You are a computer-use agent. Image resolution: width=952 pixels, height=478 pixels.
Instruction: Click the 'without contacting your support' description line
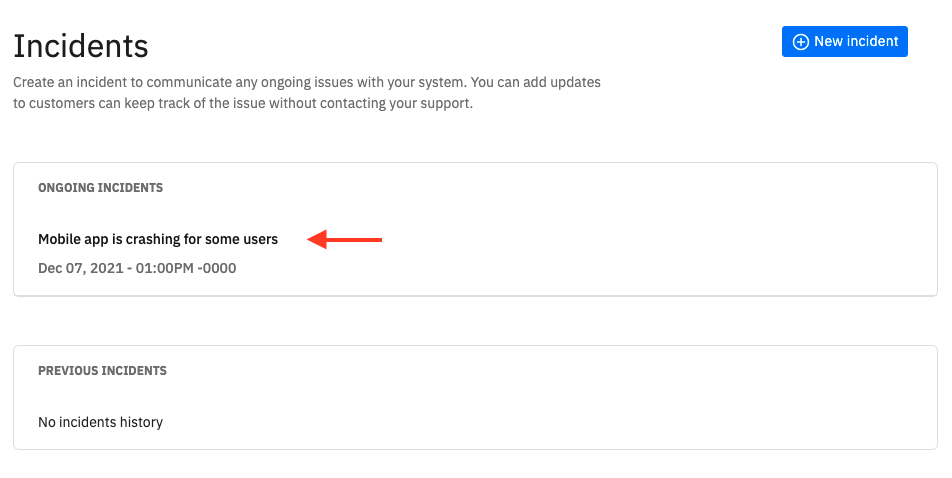tap(243, 103)
